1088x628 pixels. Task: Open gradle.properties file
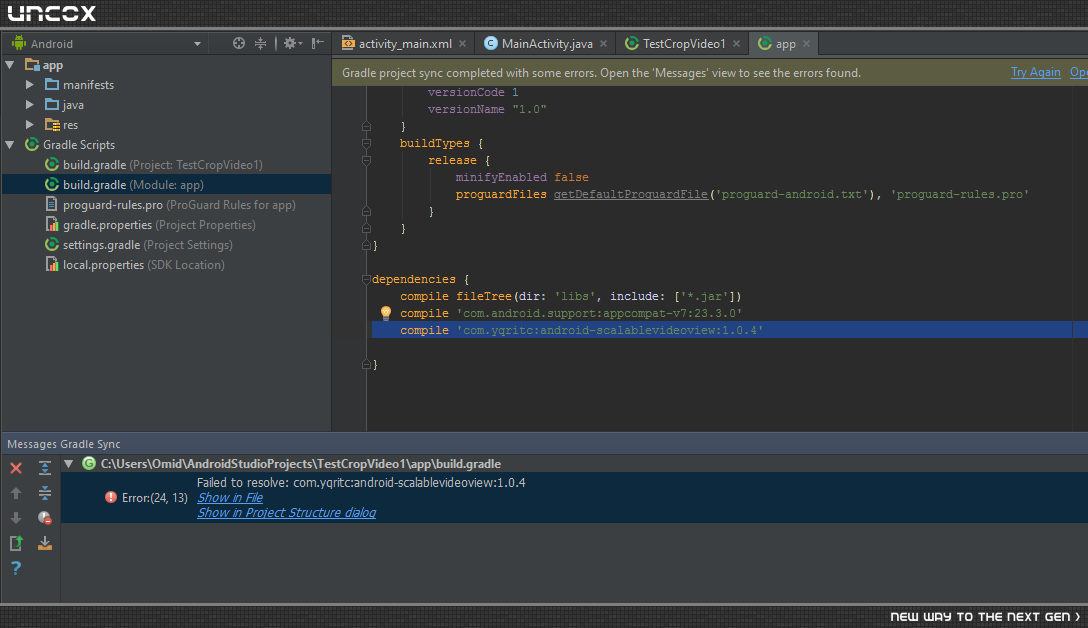click(x=167, y=225)
